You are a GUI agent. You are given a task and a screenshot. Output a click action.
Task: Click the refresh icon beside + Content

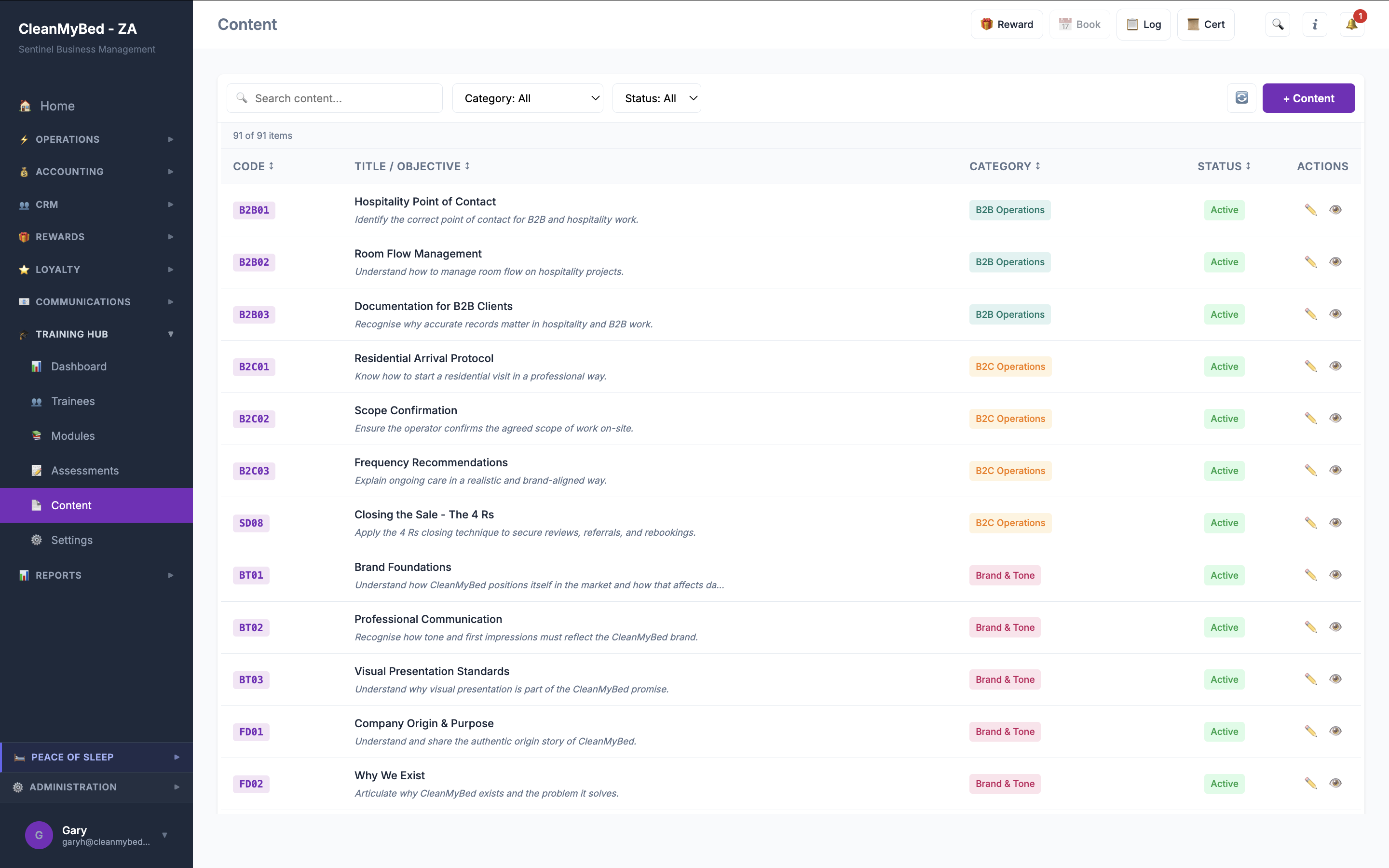click(1241, 98)
